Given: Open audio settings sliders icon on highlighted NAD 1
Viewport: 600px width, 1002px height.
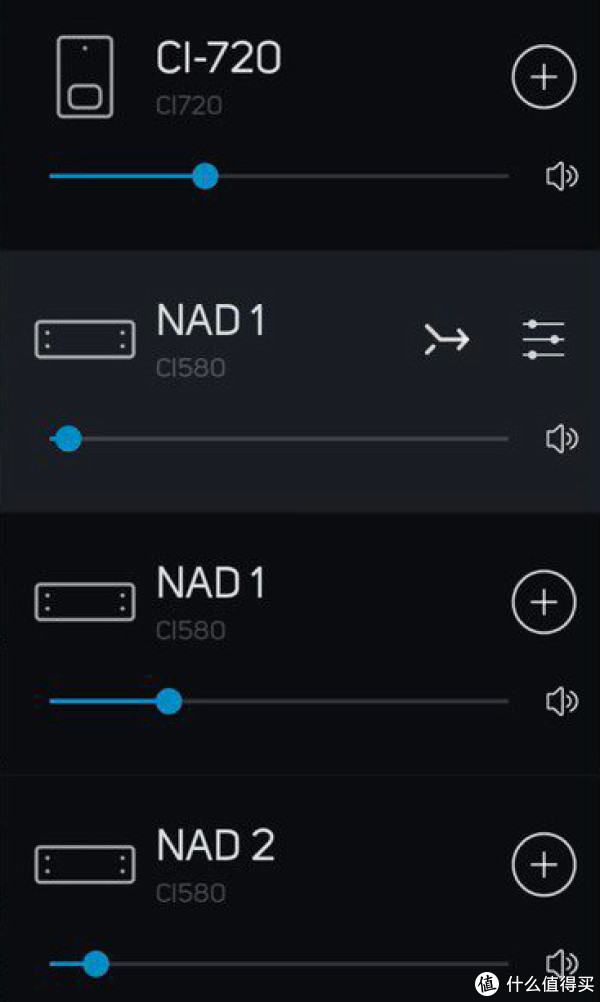Looking at the screenshot, I should point(544,339).
